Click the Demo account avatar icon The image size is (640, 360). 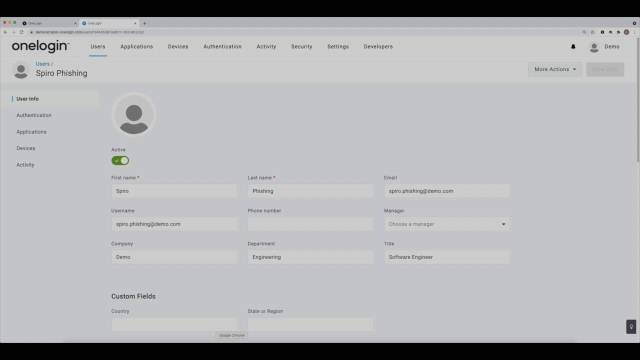tap(594, 47)
